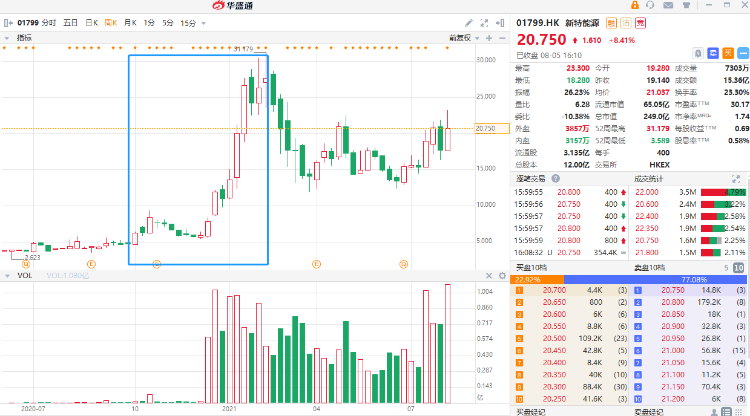Switch chart to 五日 view
The image size is (750, 416).
pos(70,23)
